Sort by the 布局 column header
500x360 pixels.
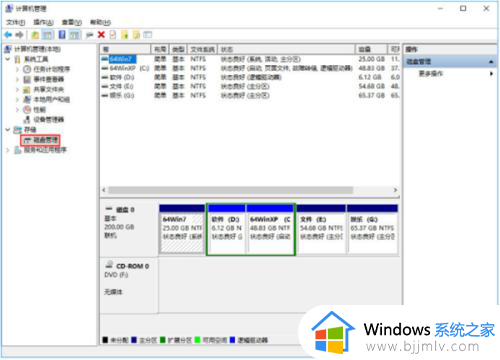pyautogui.click(x=160, y=49)
